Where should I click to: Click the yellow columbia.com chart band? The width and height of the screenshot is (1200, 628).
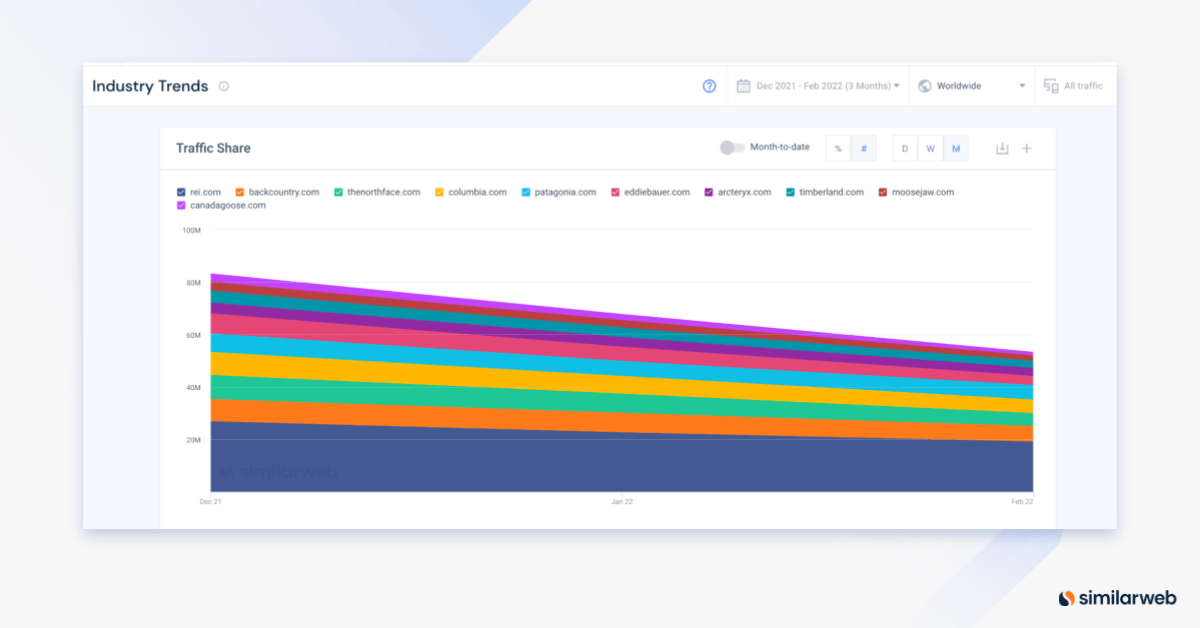(621, 385)
